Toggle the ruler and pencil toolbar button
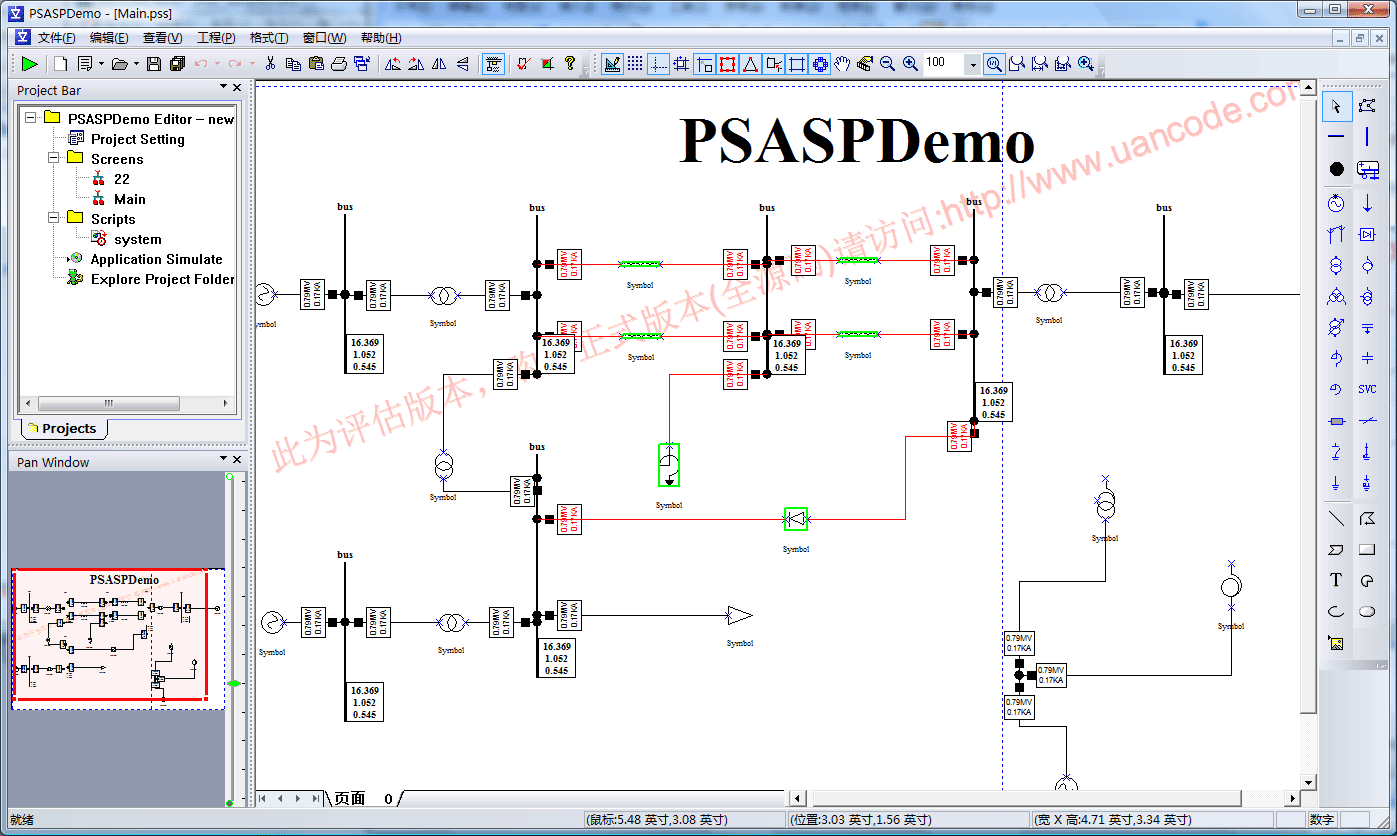This screenshot has width=1397, height=836. (612, 64)
